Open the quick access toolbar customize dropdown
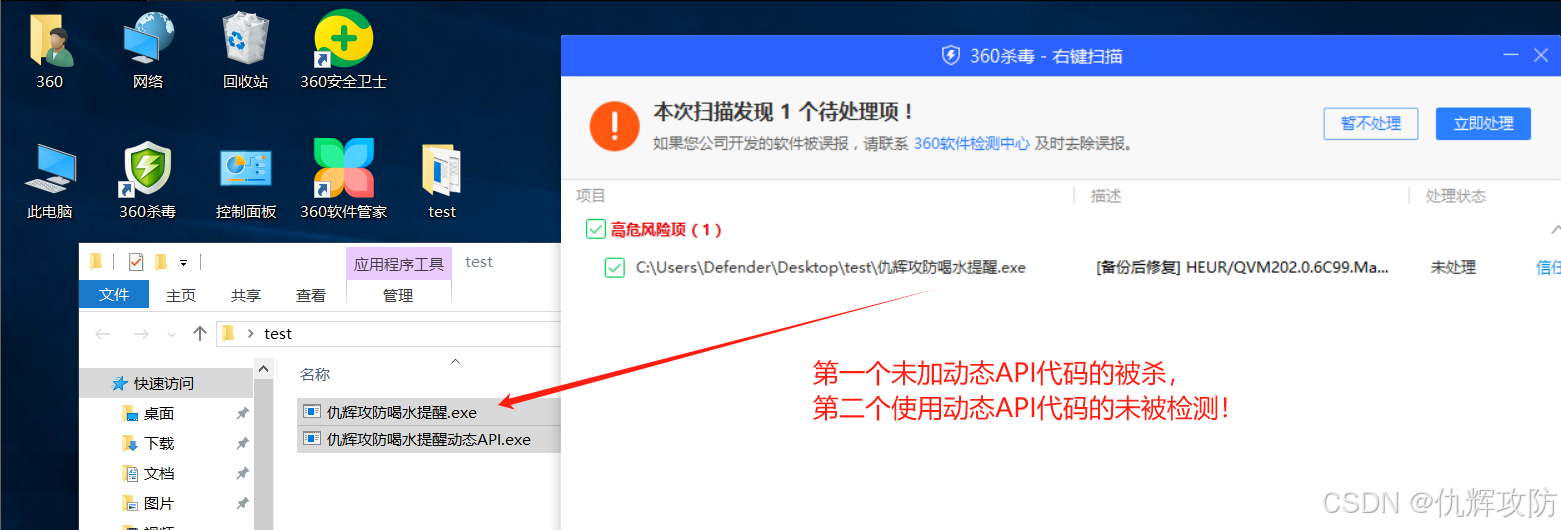The height and width of the screenshot is (530, 1561). (x=184, y=263)
